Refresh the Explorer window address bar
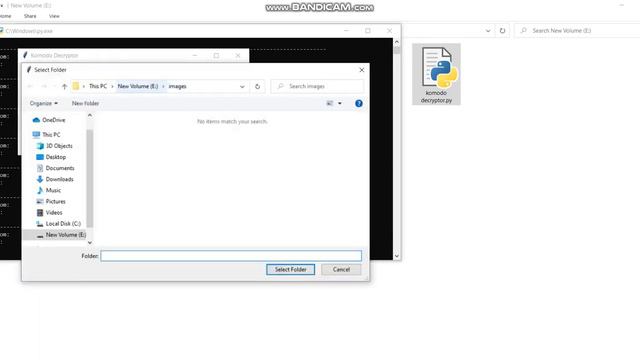 pyautogui.click(x=502, y=31)
